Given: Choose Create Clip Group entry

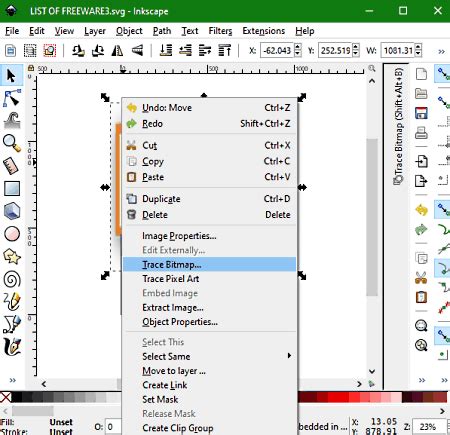Looking at the screenshot, I should (209, 428).
